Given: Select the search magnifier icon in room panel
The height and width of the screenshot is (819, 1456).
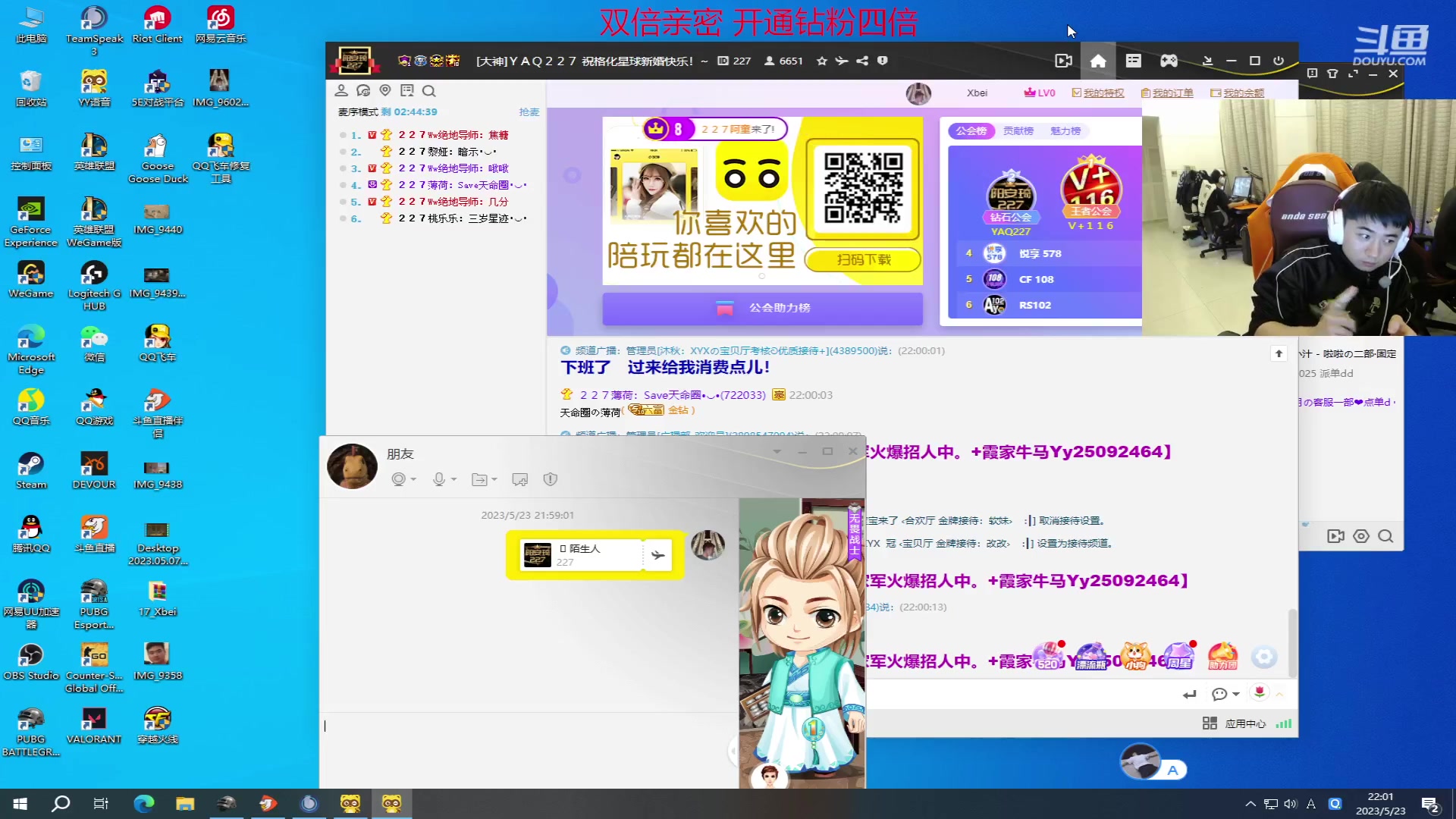Looking at the screenshot, I should [429, 91].
